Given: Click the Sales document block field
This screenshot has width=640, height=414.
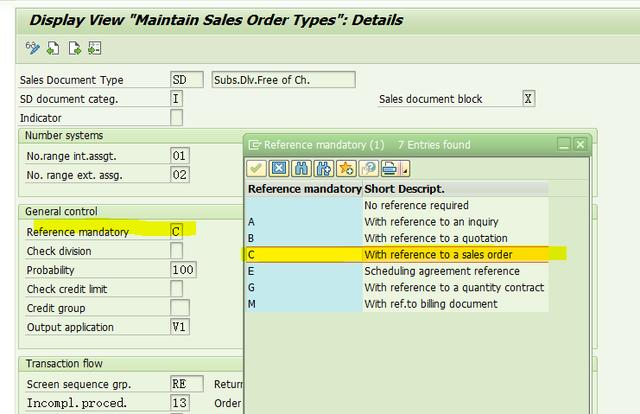Looking at the screenshot, I should coord(528,99).
